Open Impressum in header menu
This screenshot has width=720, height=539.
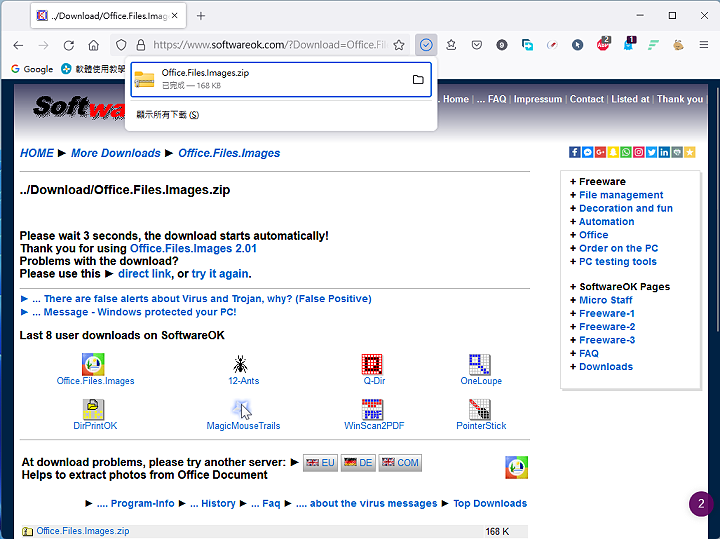(538, 99)
